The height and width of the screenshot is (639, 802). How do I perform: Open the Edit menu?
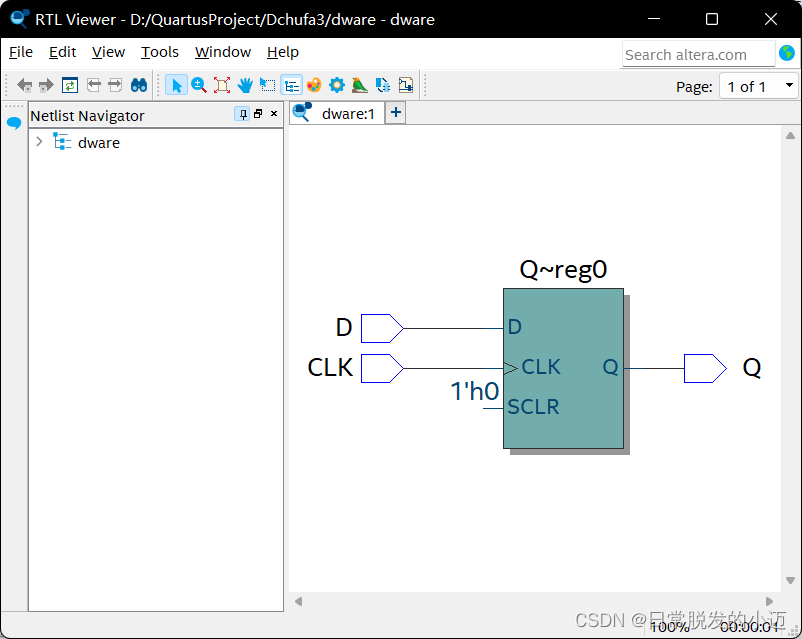62,52
